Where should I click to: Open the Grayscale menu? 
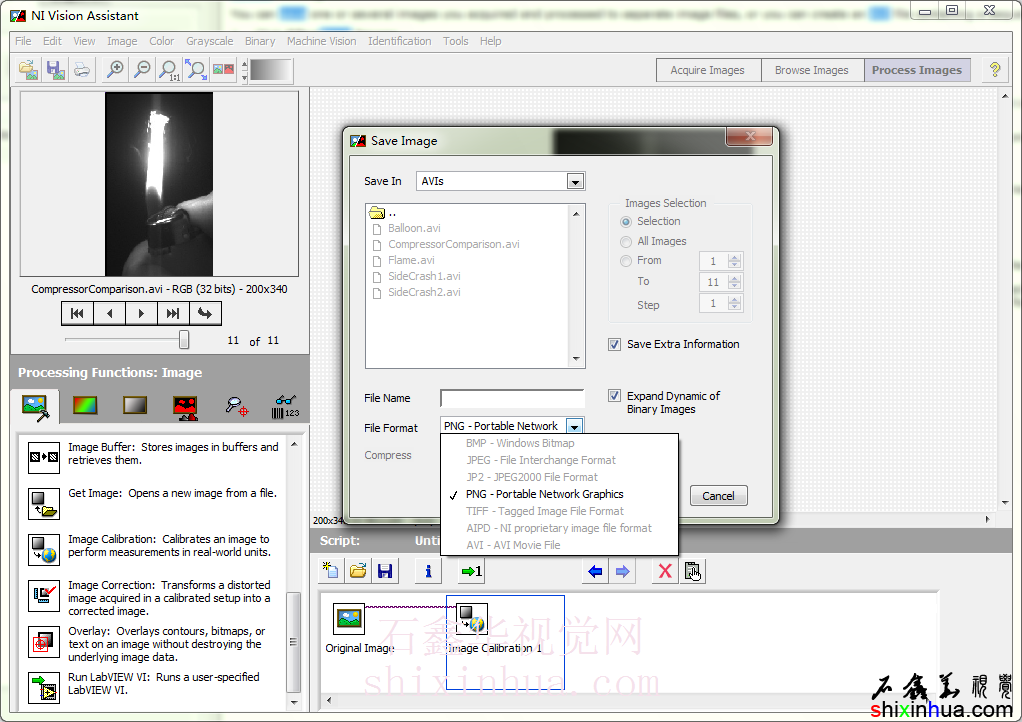click(210, 41)
